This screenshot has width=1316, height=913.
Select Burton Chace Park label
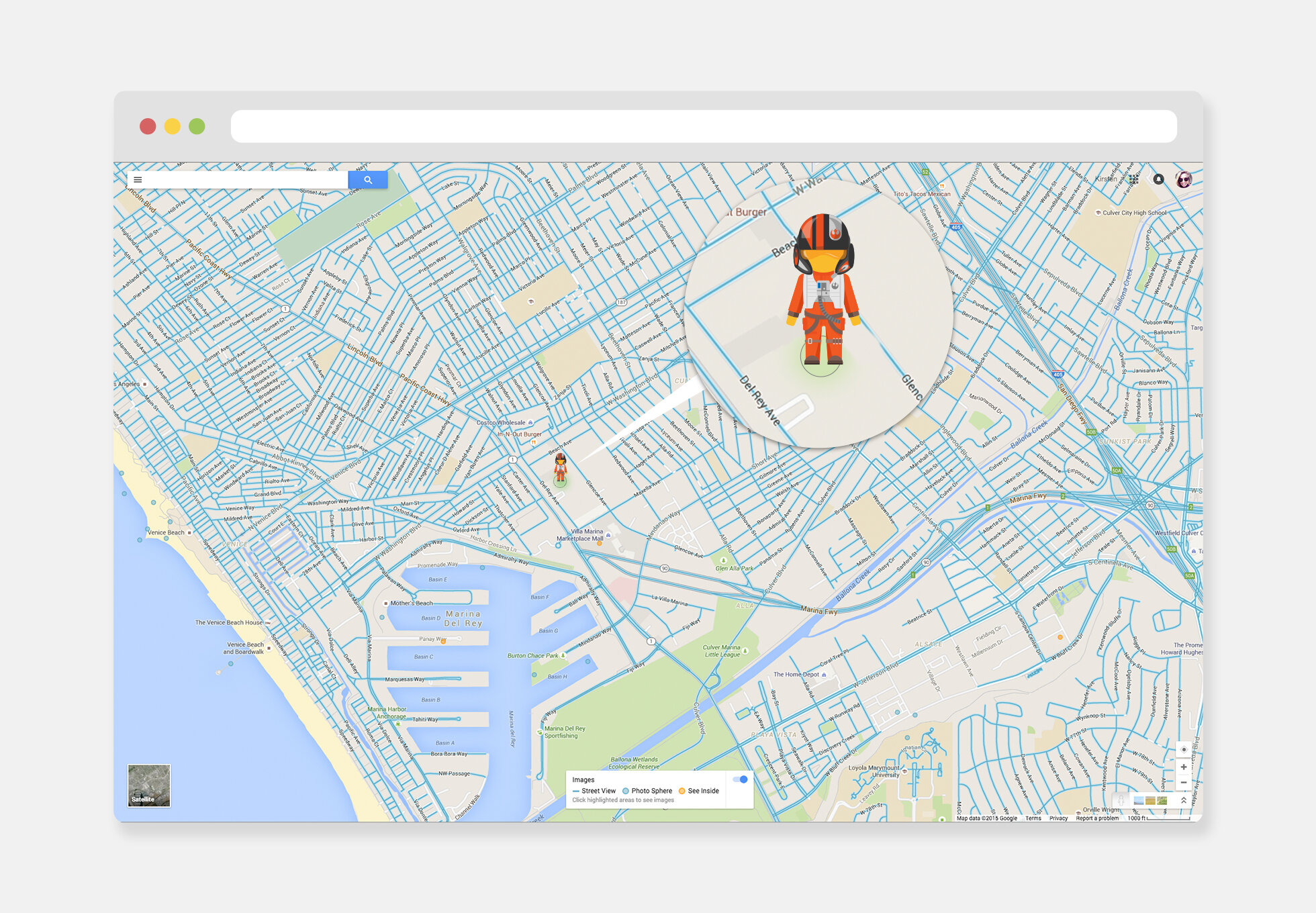532,655
